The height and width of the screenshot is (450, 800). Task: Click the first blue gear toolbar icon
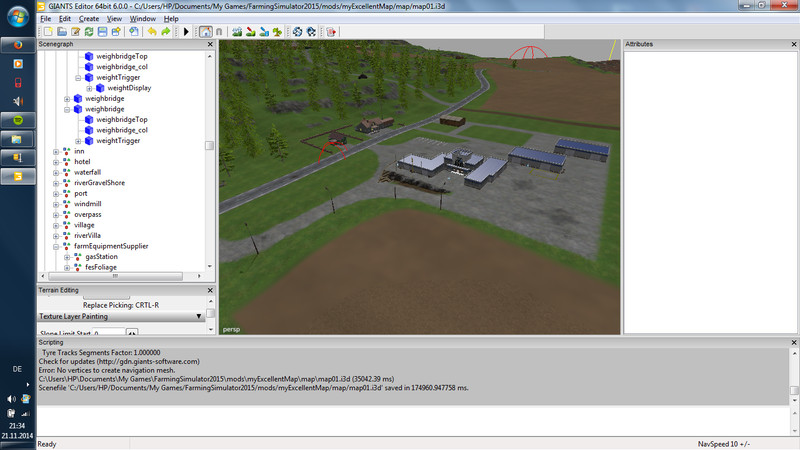click(x=297, y=32)
